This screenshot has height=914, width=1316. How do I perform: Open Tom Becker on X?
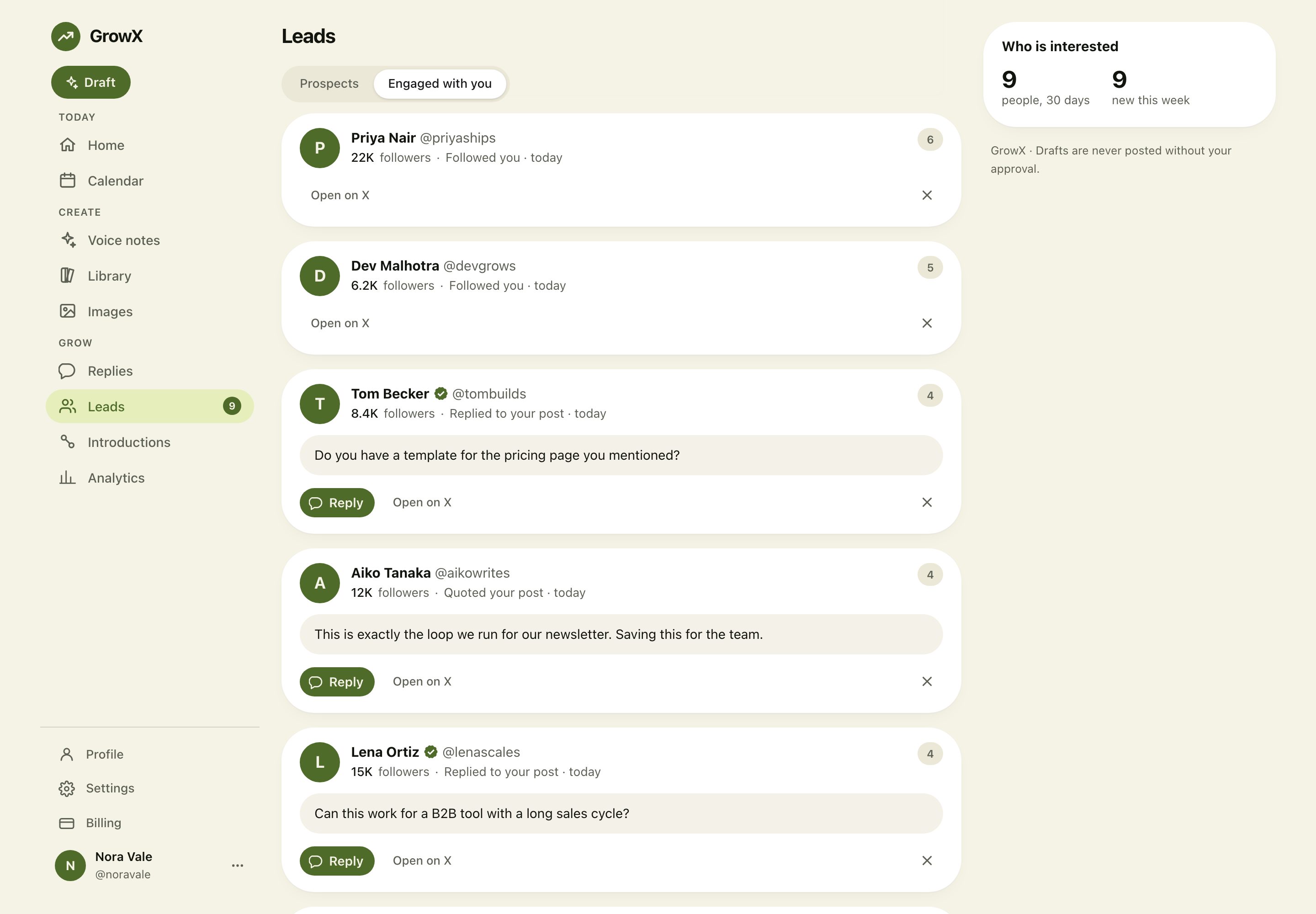tap(422, 503)
